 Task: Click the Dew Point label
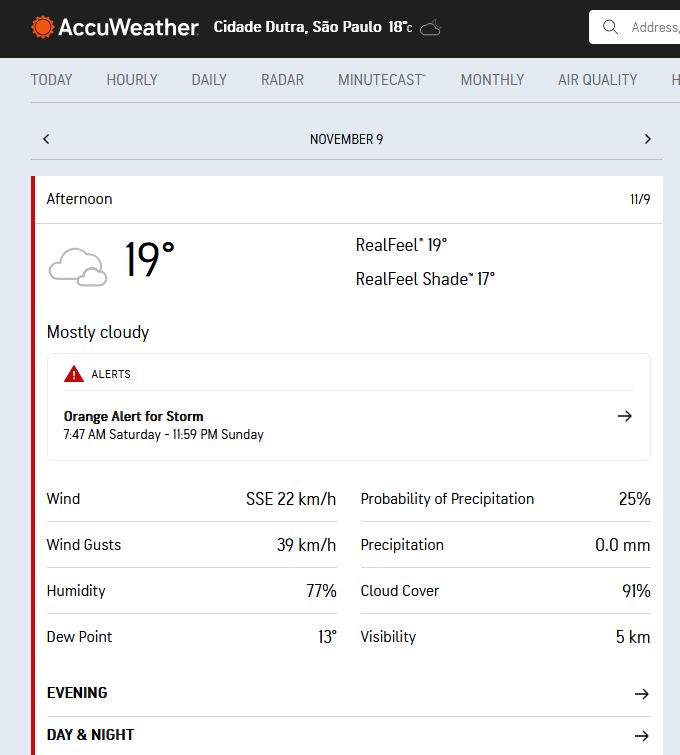coord(79,637)
